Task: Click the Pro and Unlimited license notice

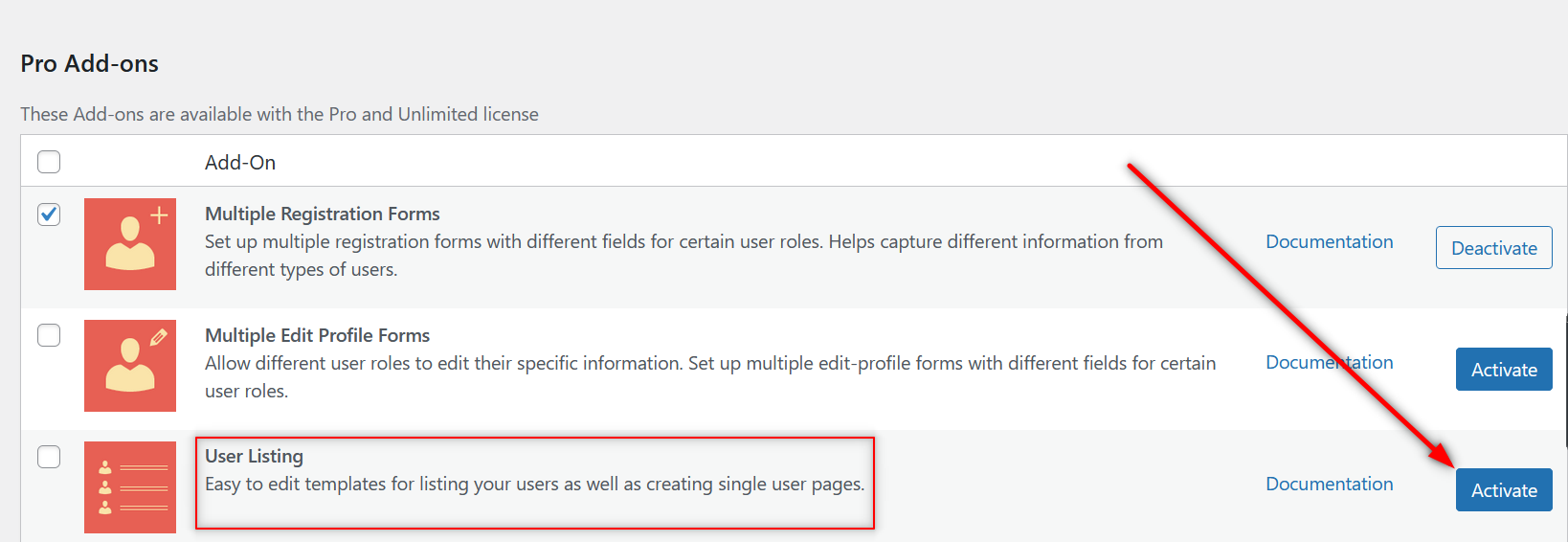Action: click(x=280, y=114)
